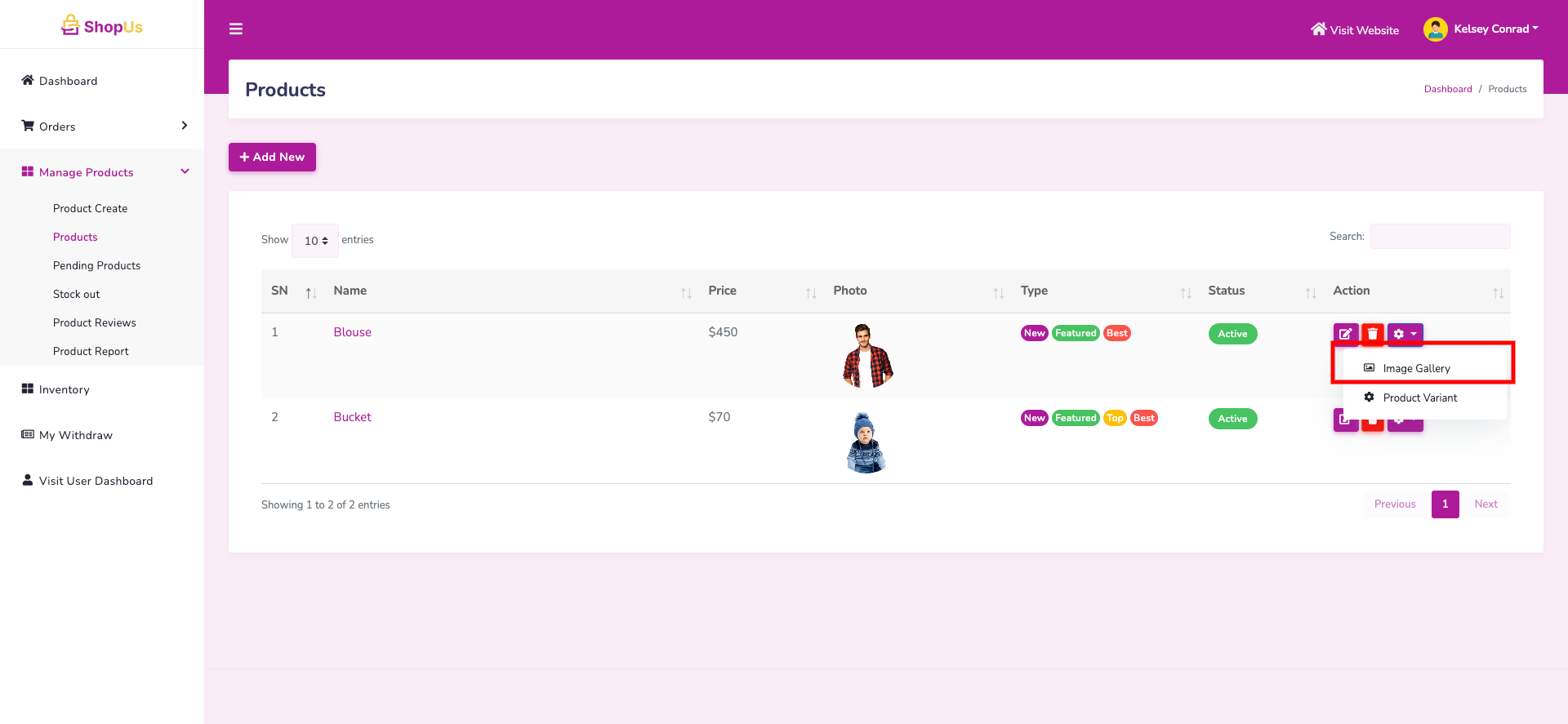Click the red delete icon for Blouse
The width and height of the screenshot is (1568, 724).
1373,334
